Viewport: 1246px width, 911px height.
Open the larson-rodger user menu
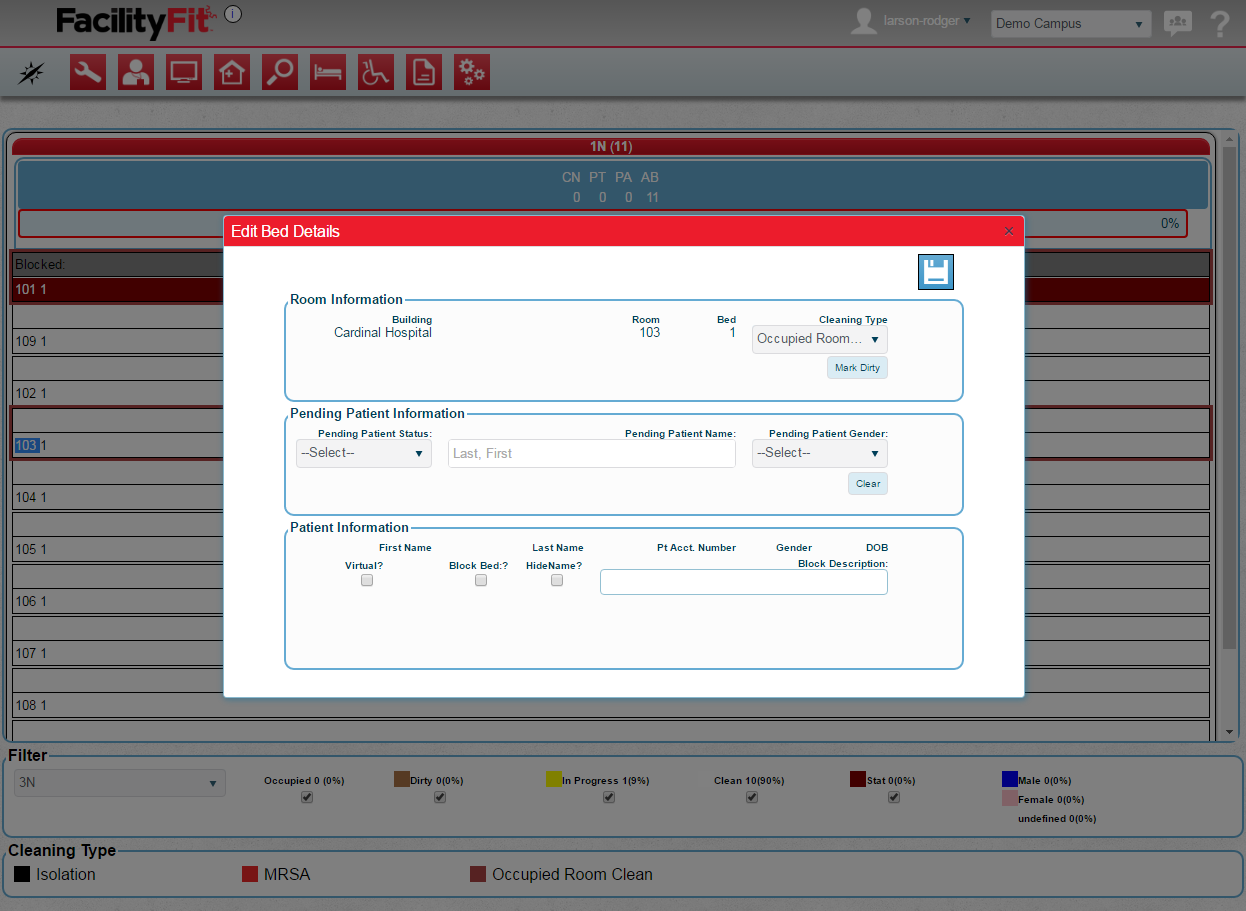926,21
